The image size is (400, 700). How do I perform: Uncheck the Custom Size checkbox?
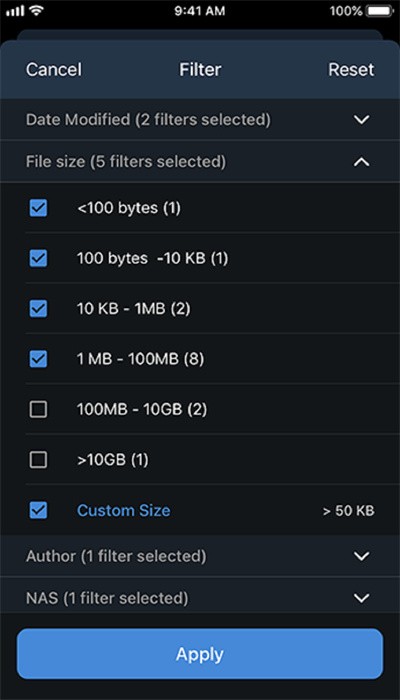click(38, 510)
